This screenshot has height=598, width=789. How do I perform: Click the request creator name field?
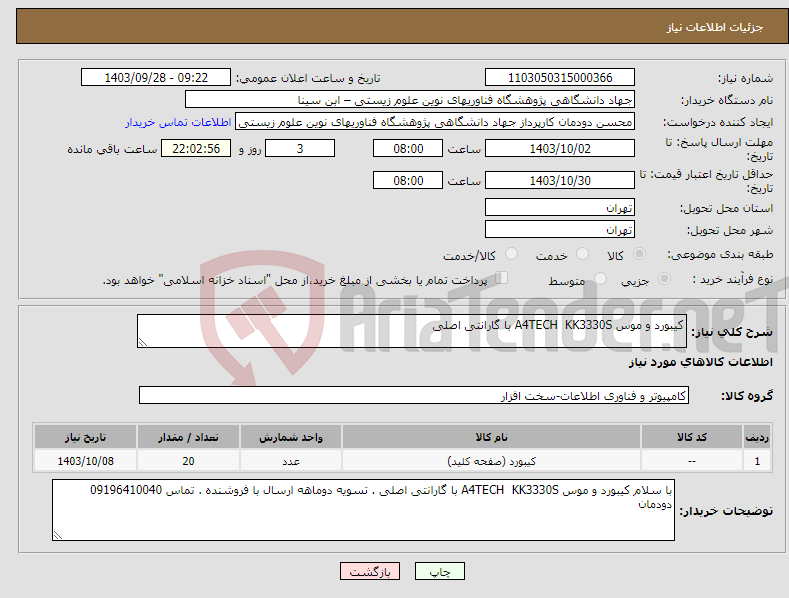pos(435,122)
